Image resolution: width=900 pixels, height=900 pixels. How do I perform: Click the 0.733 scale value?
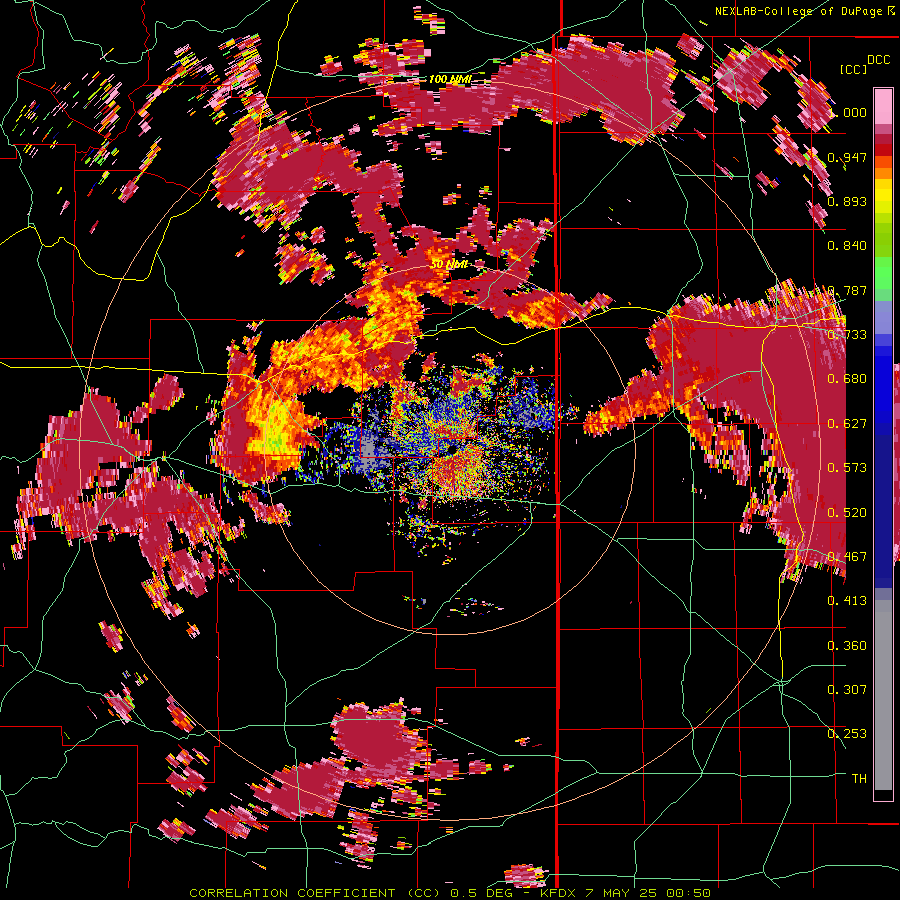click(x=847, y=335)
